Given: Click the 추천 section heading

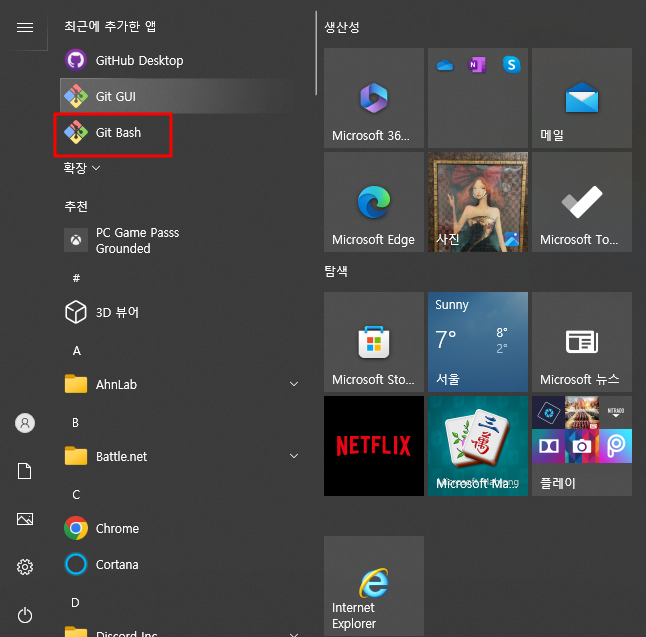Looking at the screenshot, I should [76, 206].
